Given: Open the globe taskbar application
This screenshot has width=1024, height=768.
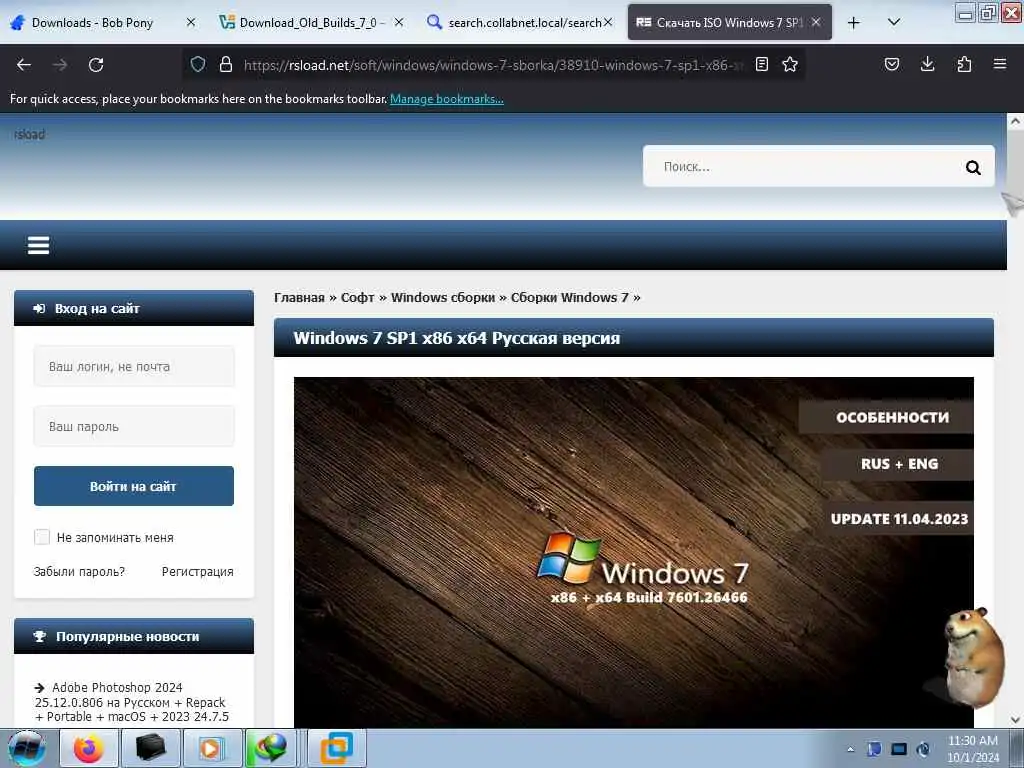Looking at the screenshot, I should [x=271, y=748].
